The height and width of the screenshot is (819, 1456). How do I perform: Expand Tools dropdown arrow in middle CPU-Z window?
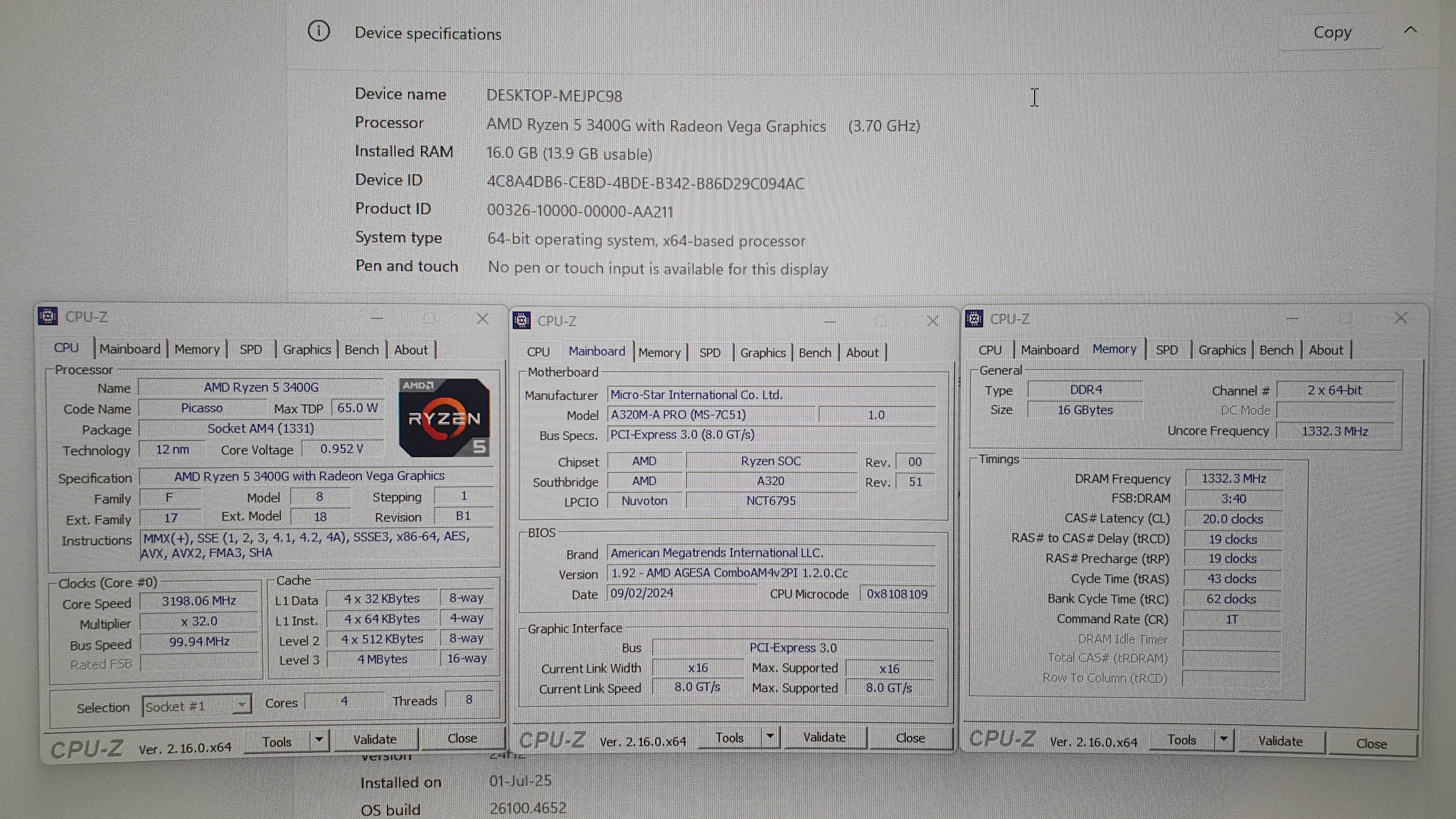(x=770, y=736)
